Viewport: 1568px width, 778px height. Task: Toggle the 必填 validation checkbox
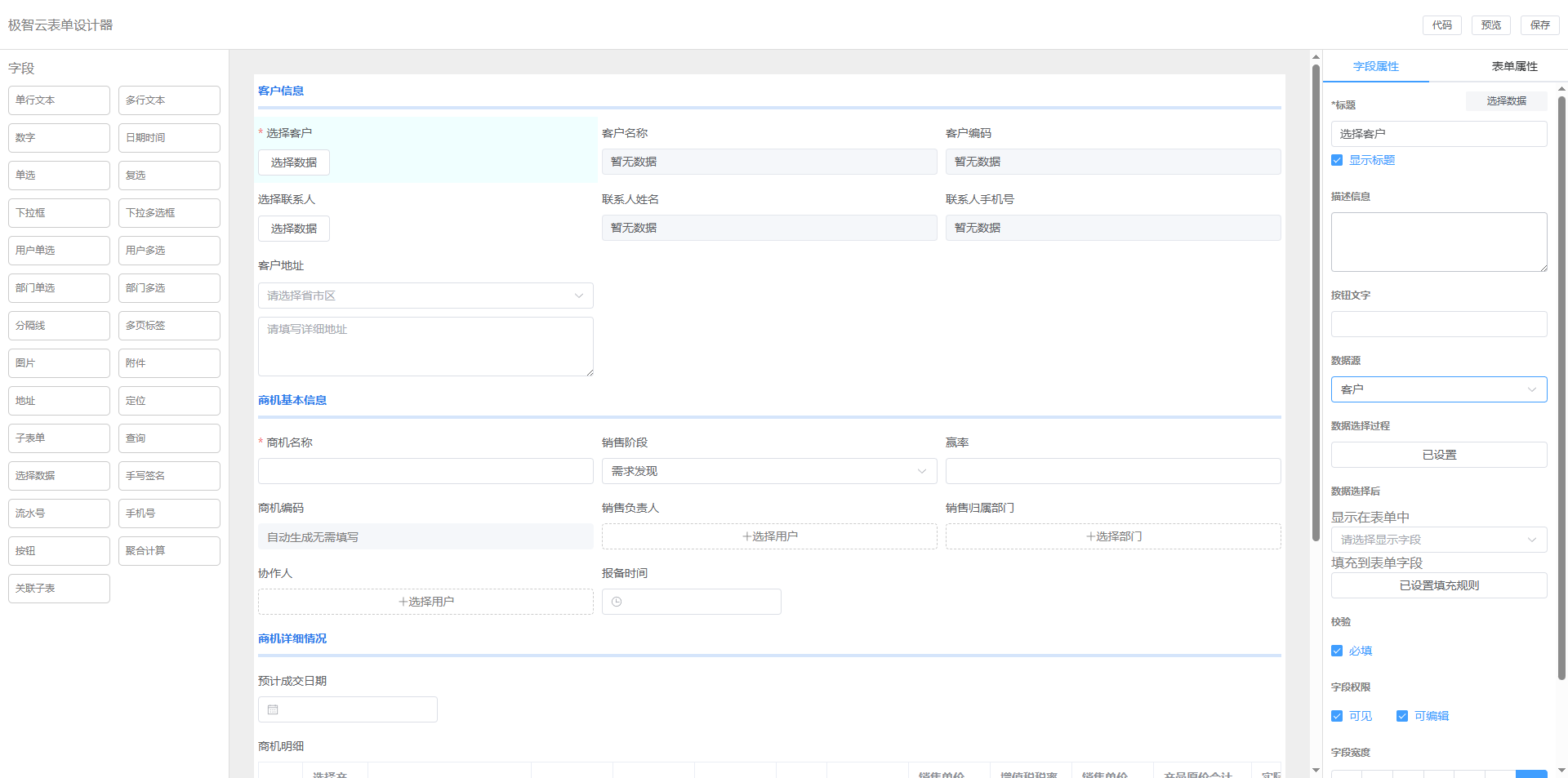pyautogui.click(x=1337, y=651)
